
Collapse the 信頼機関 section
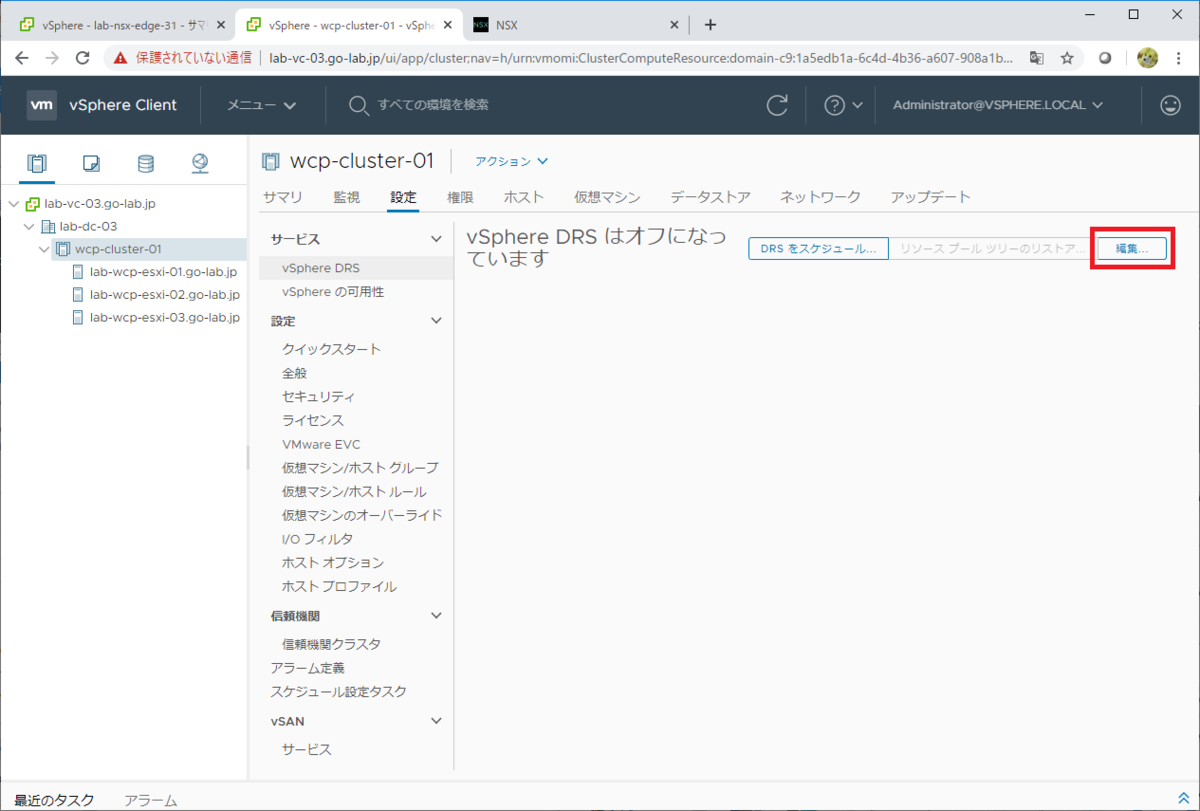coord(436,616)
